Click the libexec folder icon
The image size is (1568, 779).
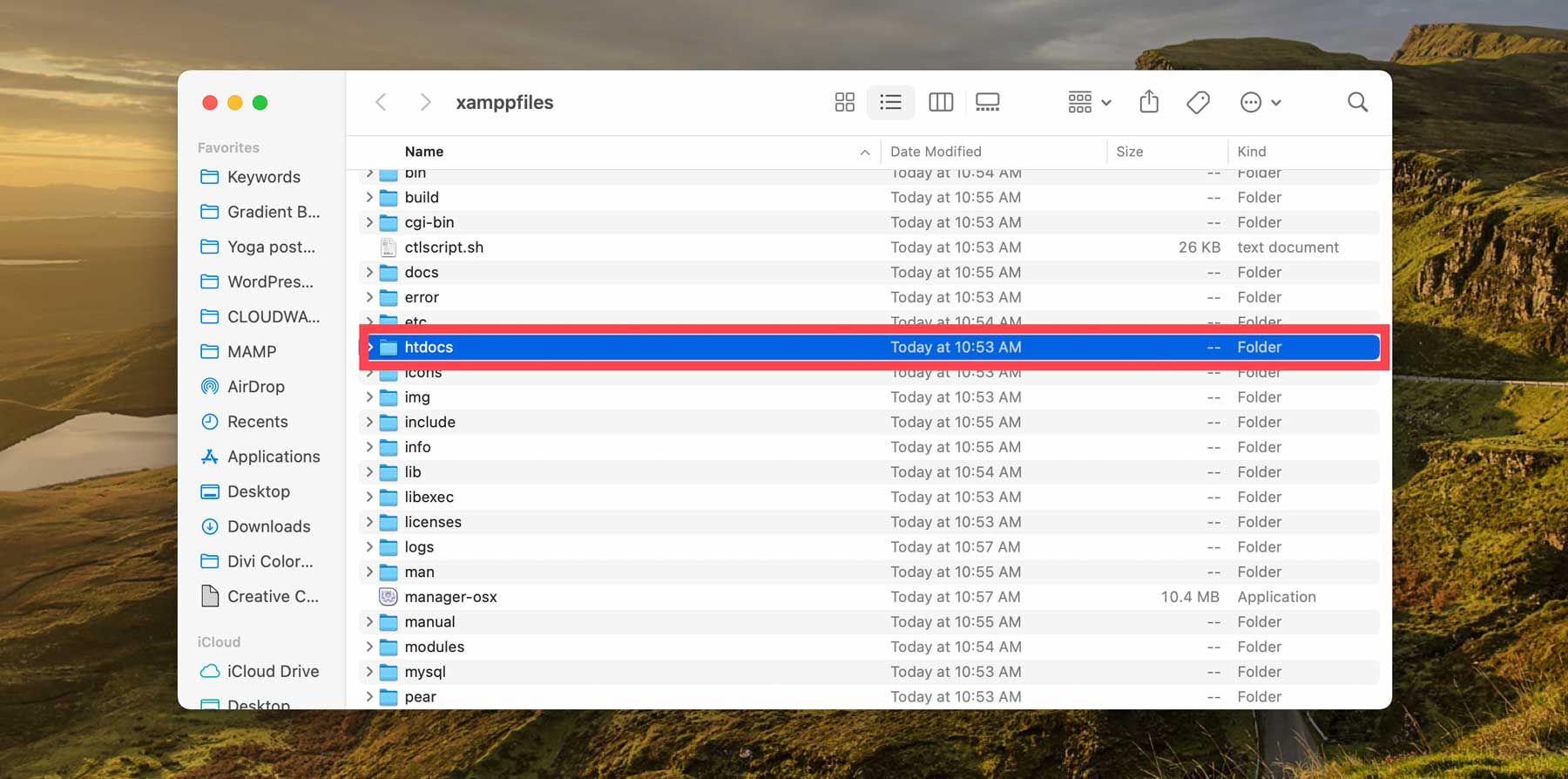(x=389, y=497)
